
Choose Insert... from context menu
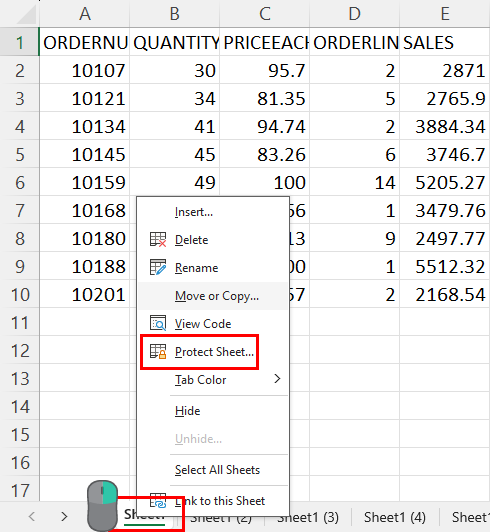(194, 212)
